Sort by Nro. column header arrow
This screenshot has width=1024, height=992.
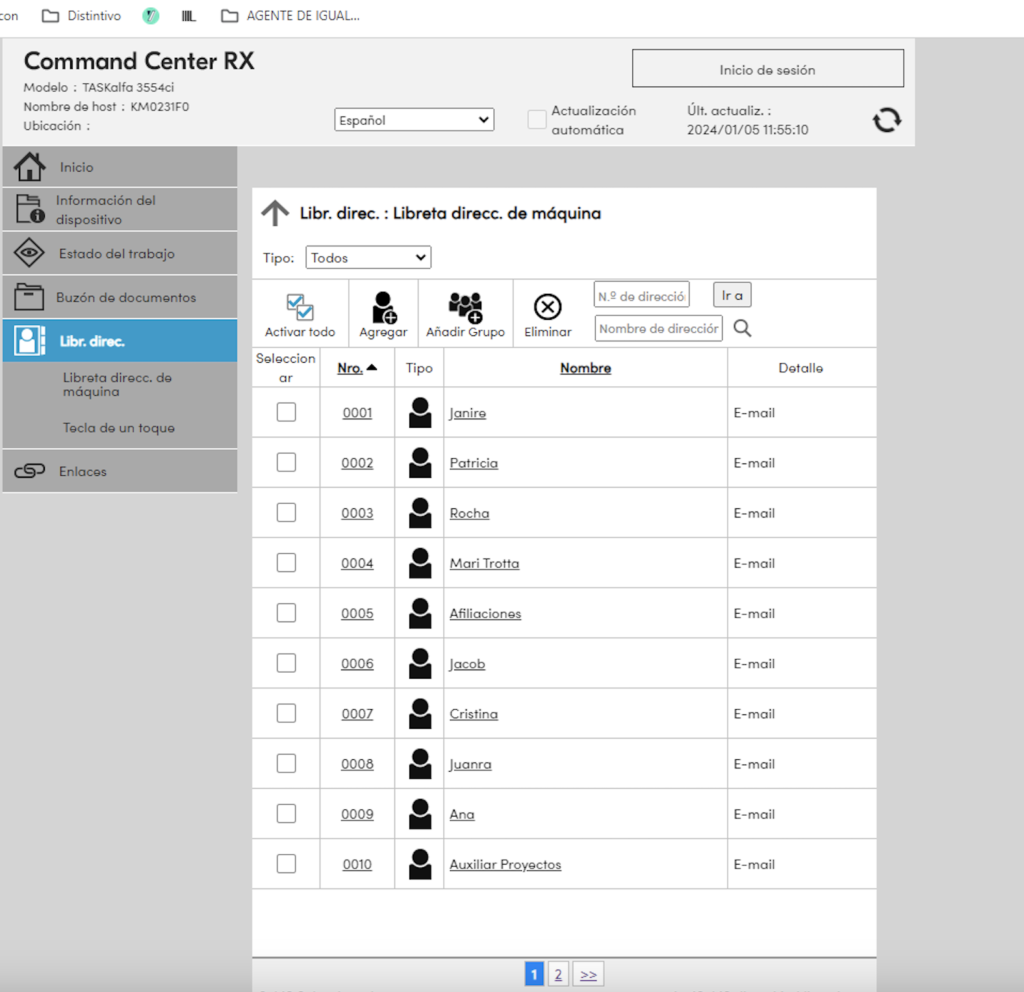point(372,368)
